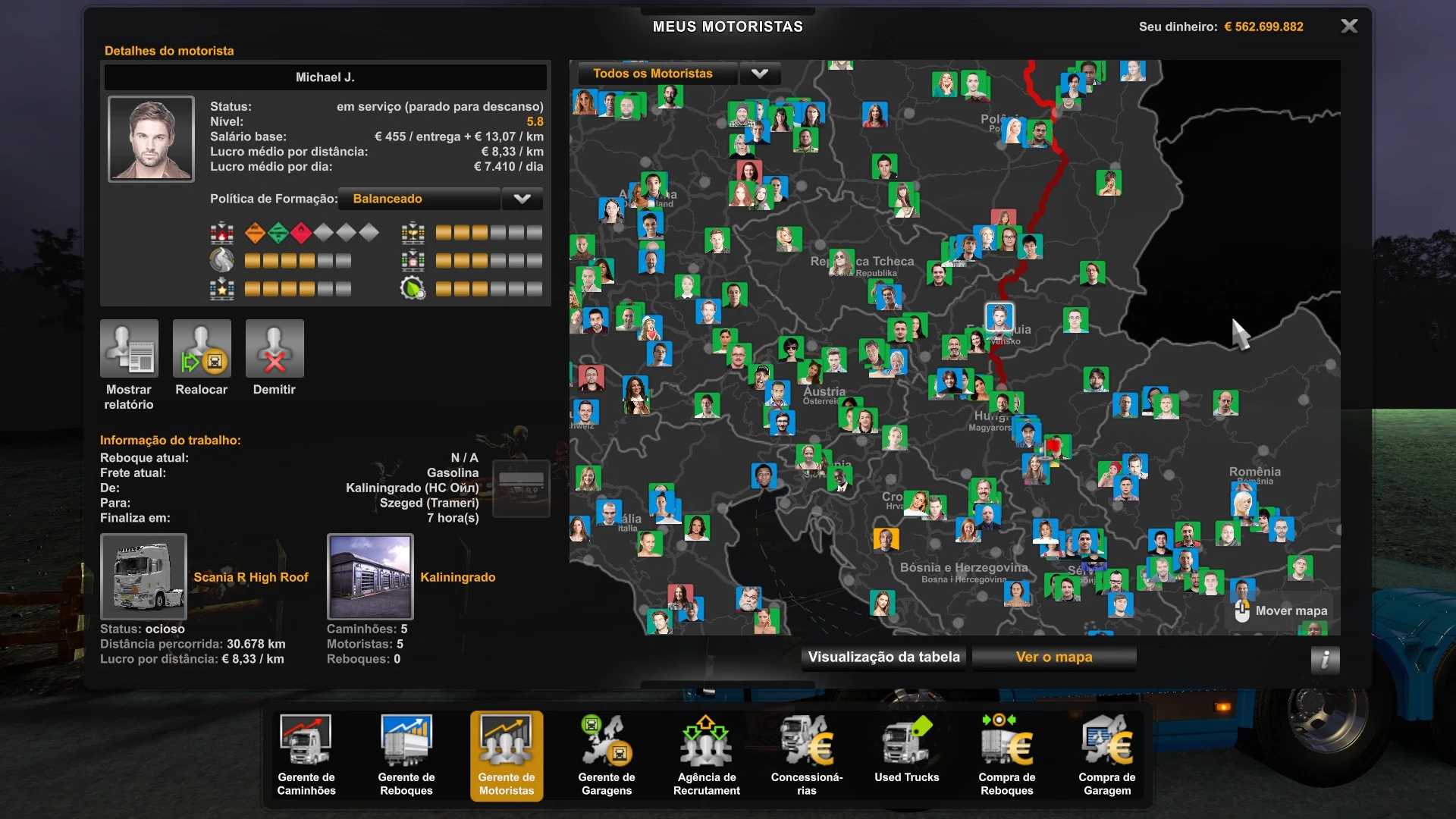Viewport: 1456px width, 819px height.
Task: Click the Kaliningrado garage link
Action: [457, 577]
